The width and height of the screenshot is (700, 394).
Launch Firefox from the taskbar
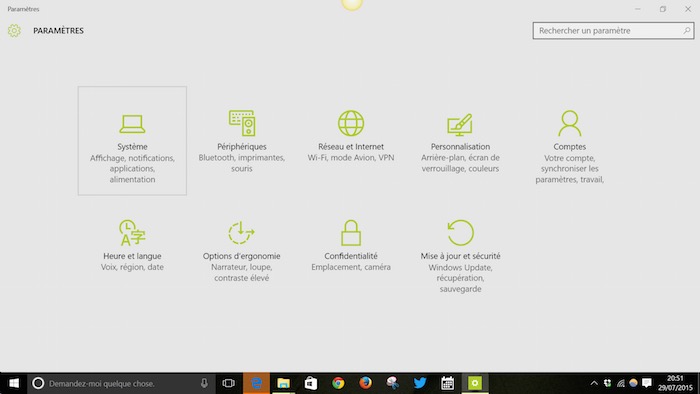point(365,383)
